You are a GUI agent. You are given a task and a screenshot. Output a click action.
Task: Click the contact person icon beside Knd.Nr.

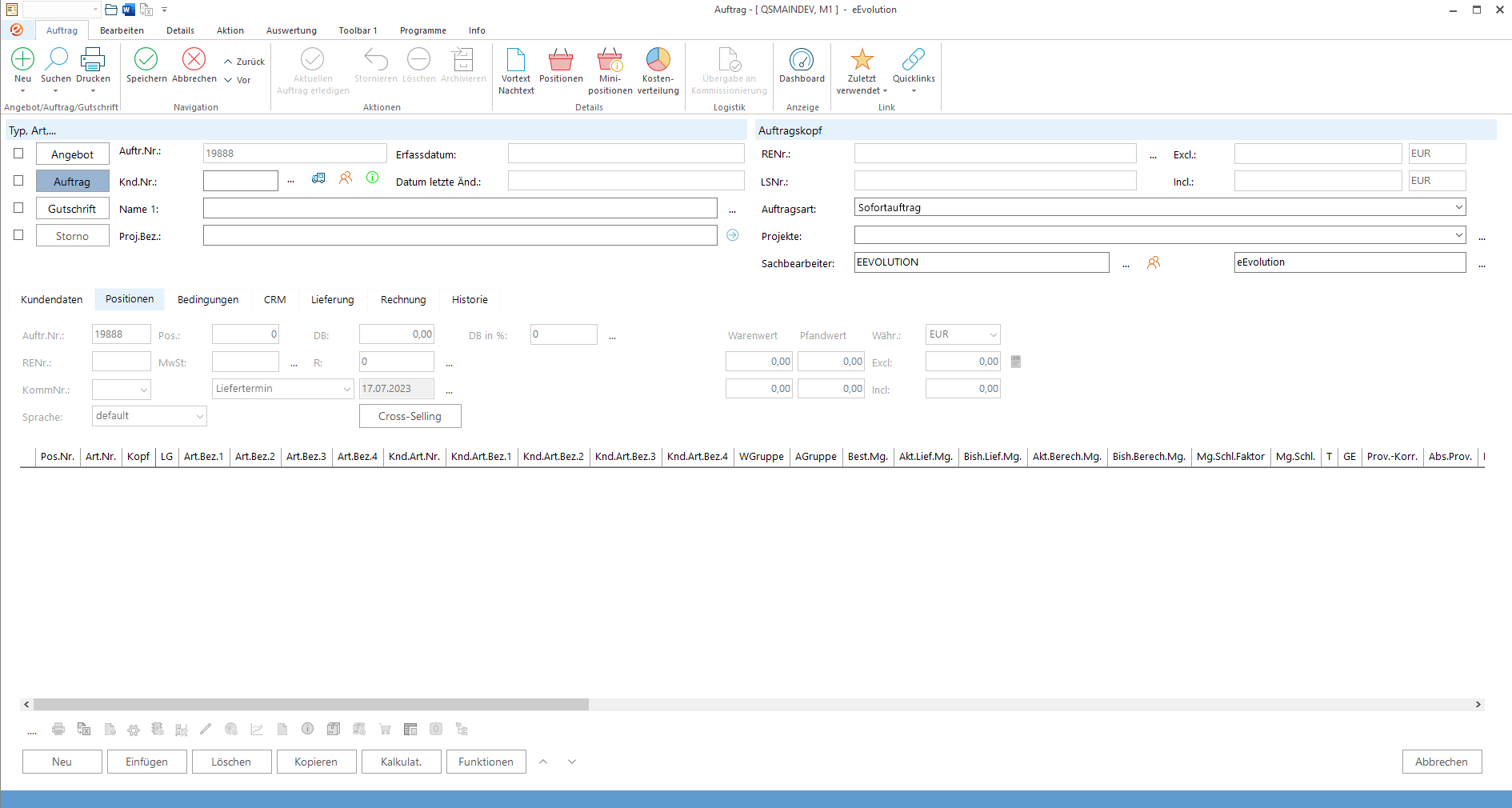pos(346,178)
